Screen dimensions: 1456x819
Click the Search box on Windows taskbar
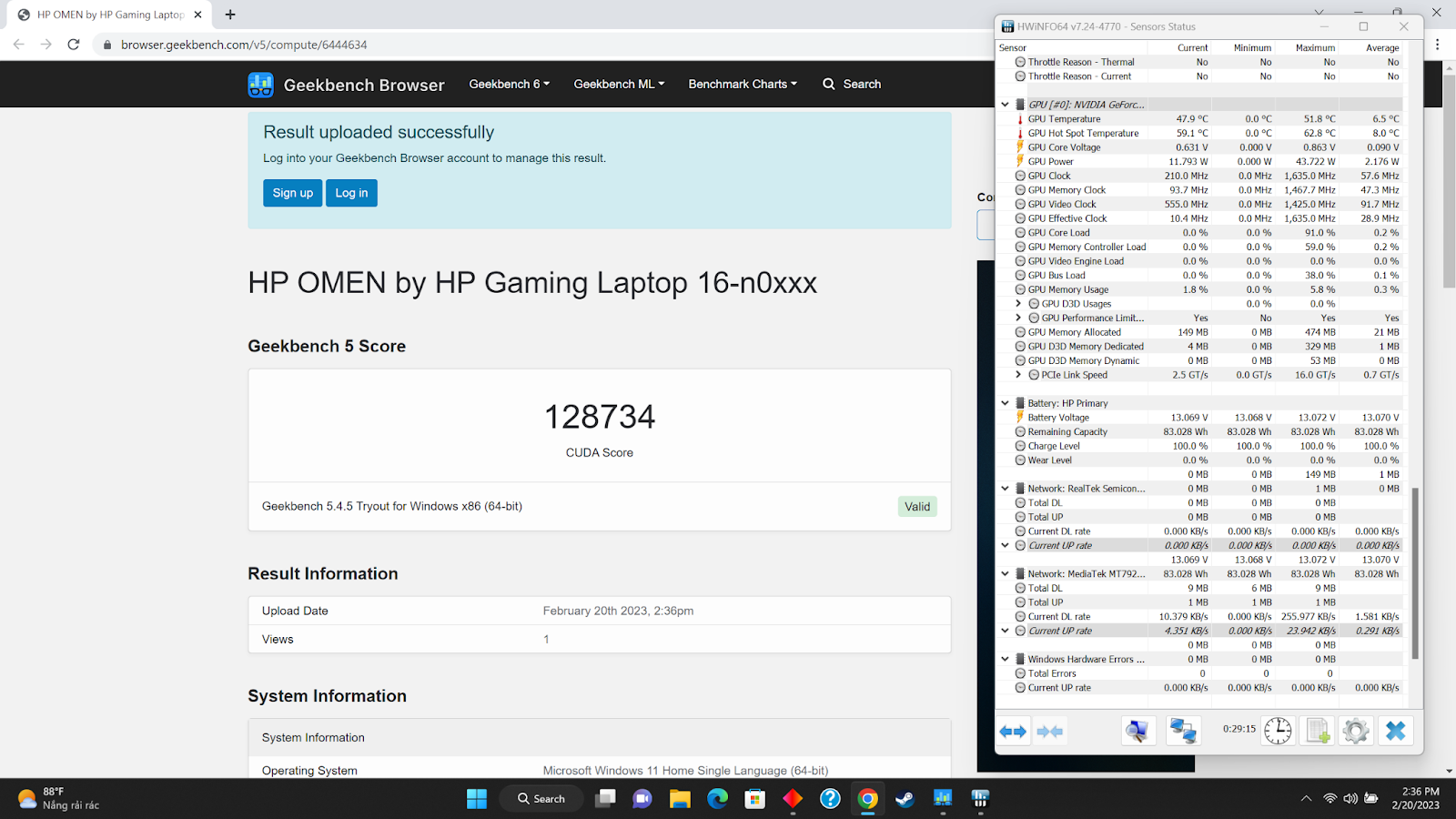(541, 799)
